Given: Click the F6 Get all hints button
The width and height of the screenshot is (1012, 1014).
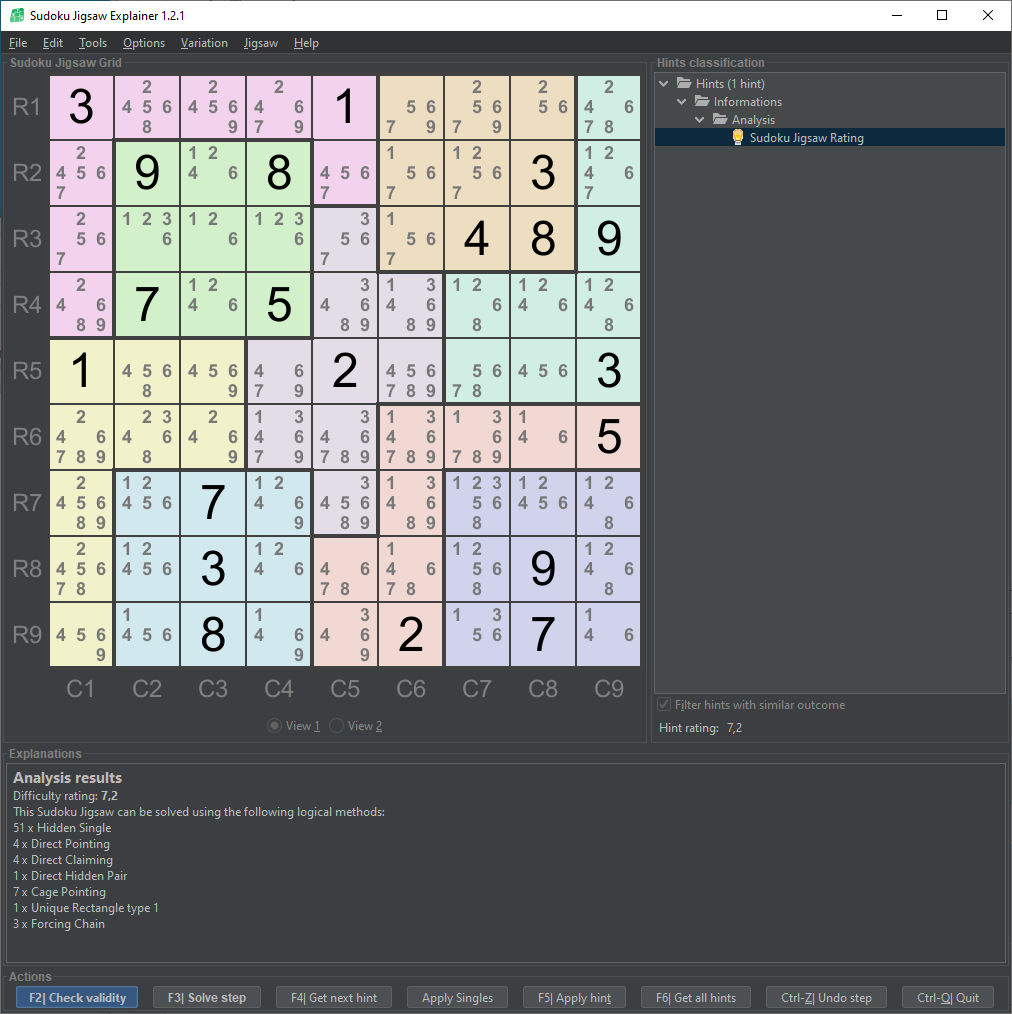Looking at the screenshot, I should click(x=696, y=997).
